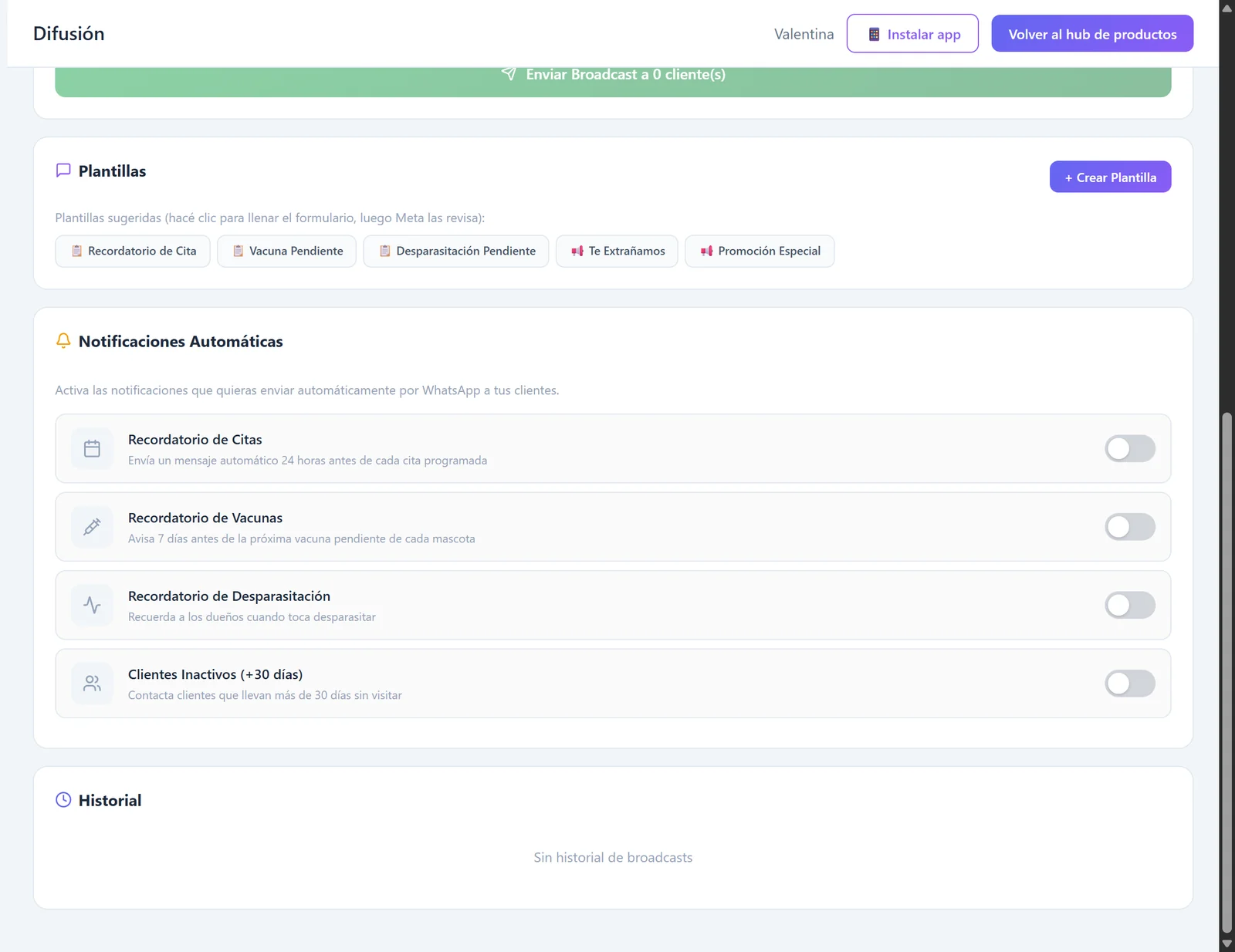The width and height of the screenshot is (1235, 952).
Task: Click the Difusión page title
Action: [x=69, y=34]
